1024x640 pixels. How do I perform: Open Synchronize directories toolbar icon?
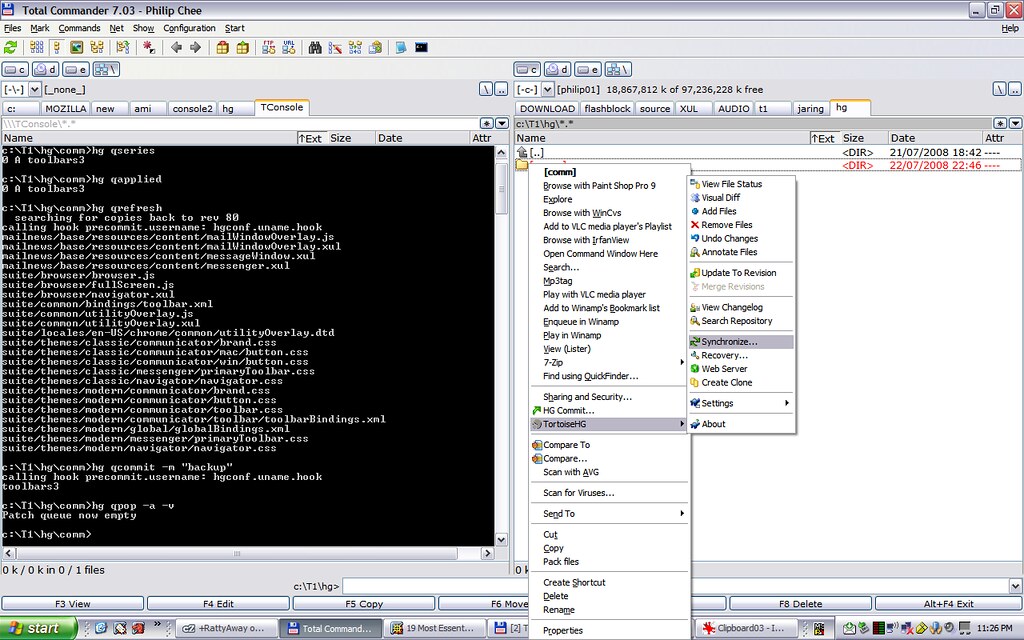click(355, 47)
